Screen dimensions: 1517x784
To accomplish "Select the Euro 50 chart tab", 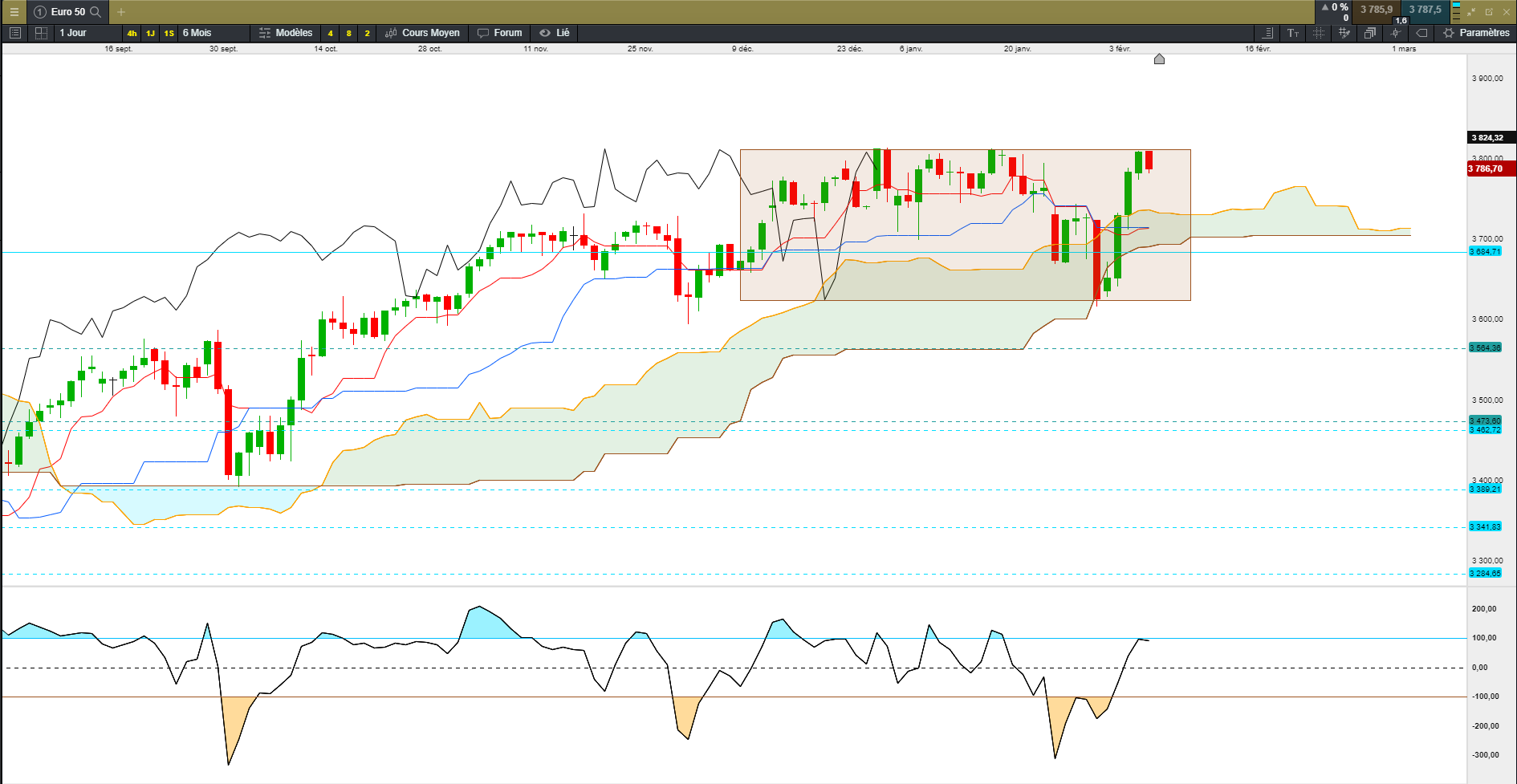I will tap(67, 12).
